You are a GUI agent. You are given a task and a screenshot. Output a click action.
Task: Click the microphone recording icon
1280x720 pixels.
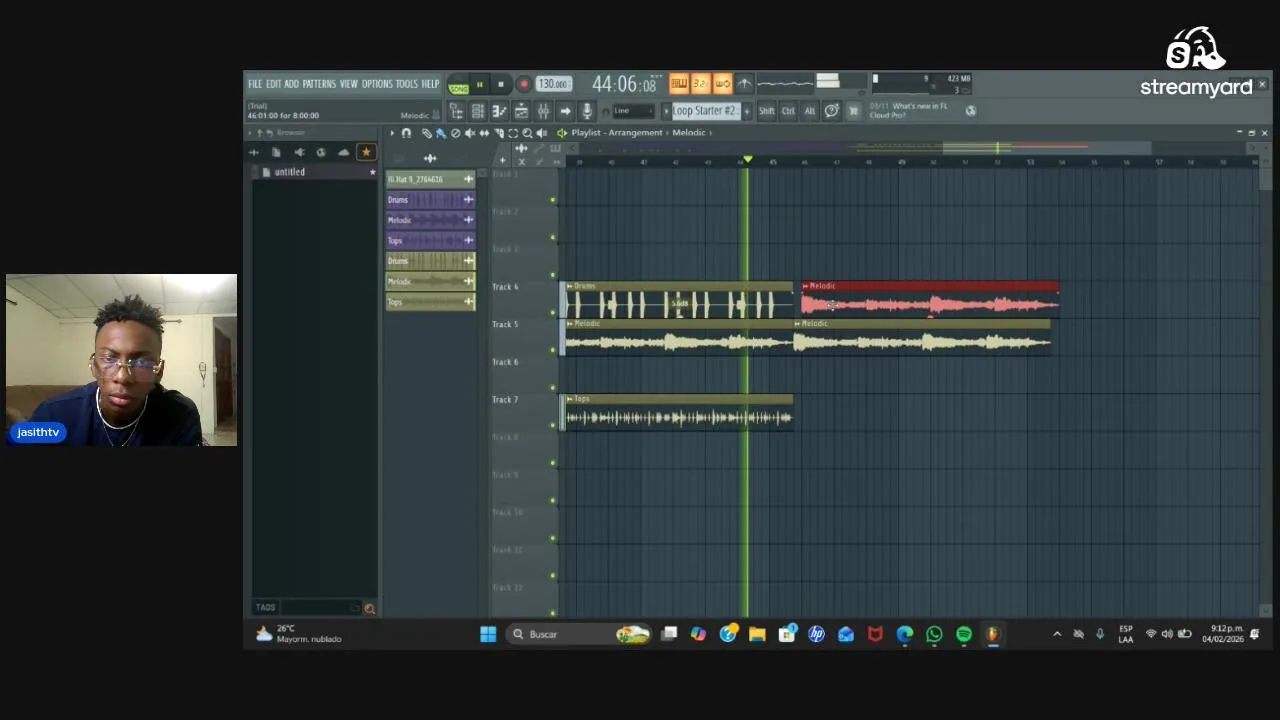[x=587, y=111]
